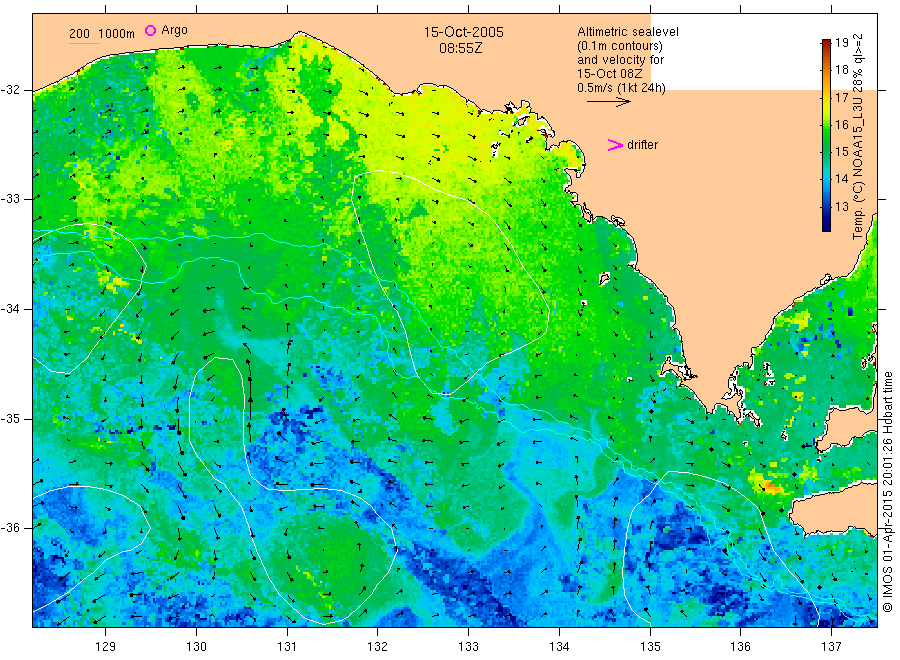Click the longitude 129 axis label
The image size is (900, 660).
[x=106, y=647]
